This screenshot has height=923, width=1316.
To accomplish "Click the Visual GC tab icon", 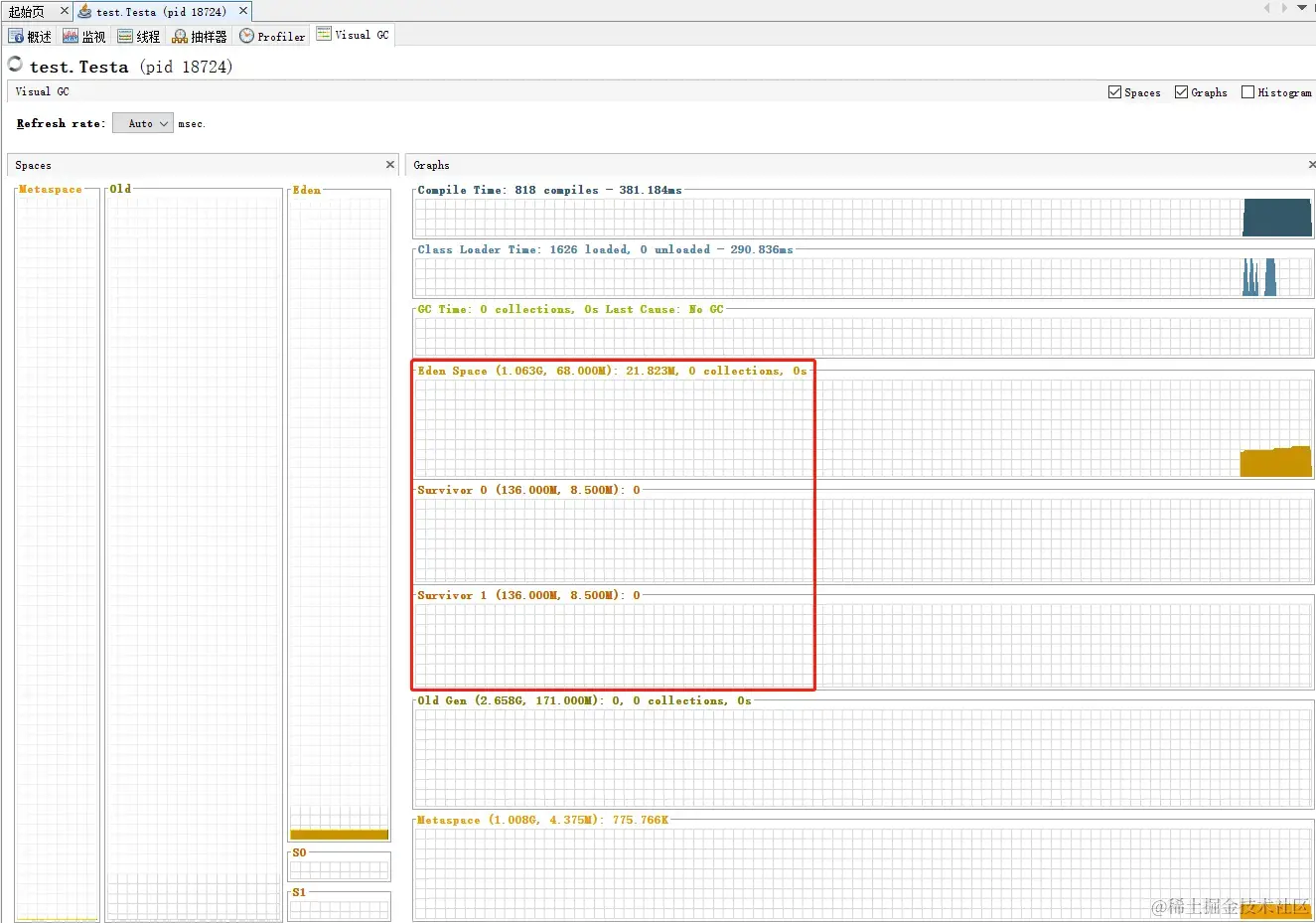I will pyautogui.click(x=324, y=34).
